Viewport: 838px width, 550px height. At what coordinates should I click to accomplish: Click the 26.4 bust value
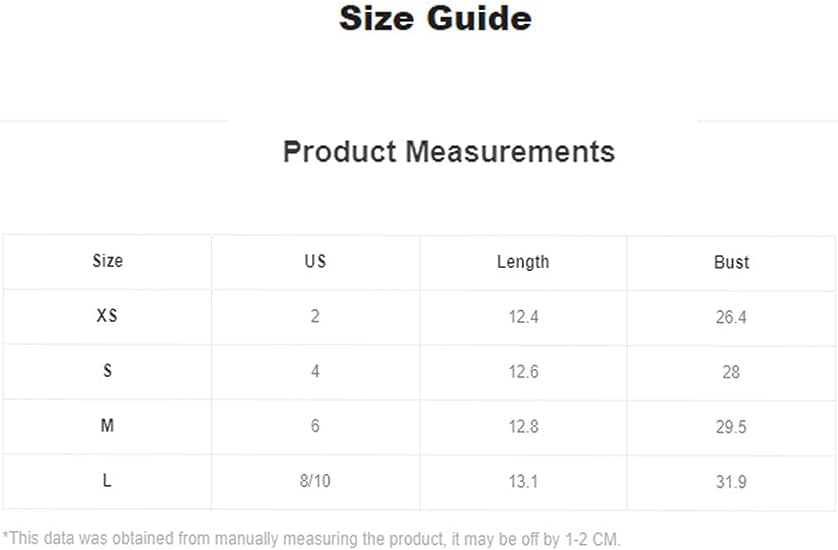[x=731, y=317]
